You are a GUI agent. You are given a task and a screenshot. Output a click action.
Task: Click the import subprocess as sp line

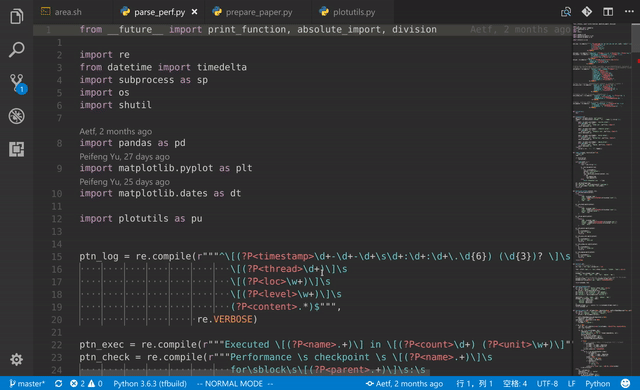point(144,80)
